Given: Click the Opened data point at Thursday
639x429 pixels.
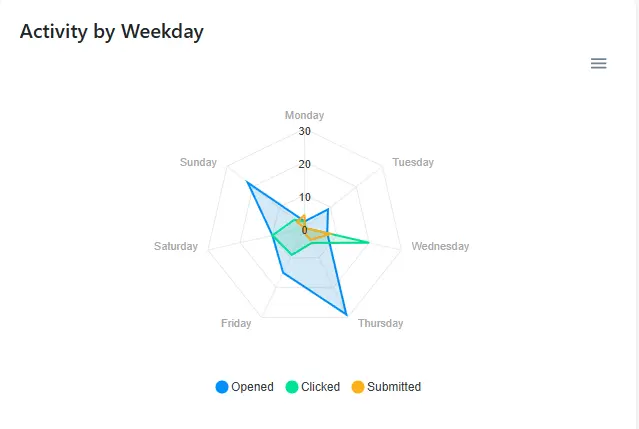Looking at the screenshot, I should click(347, 316).
